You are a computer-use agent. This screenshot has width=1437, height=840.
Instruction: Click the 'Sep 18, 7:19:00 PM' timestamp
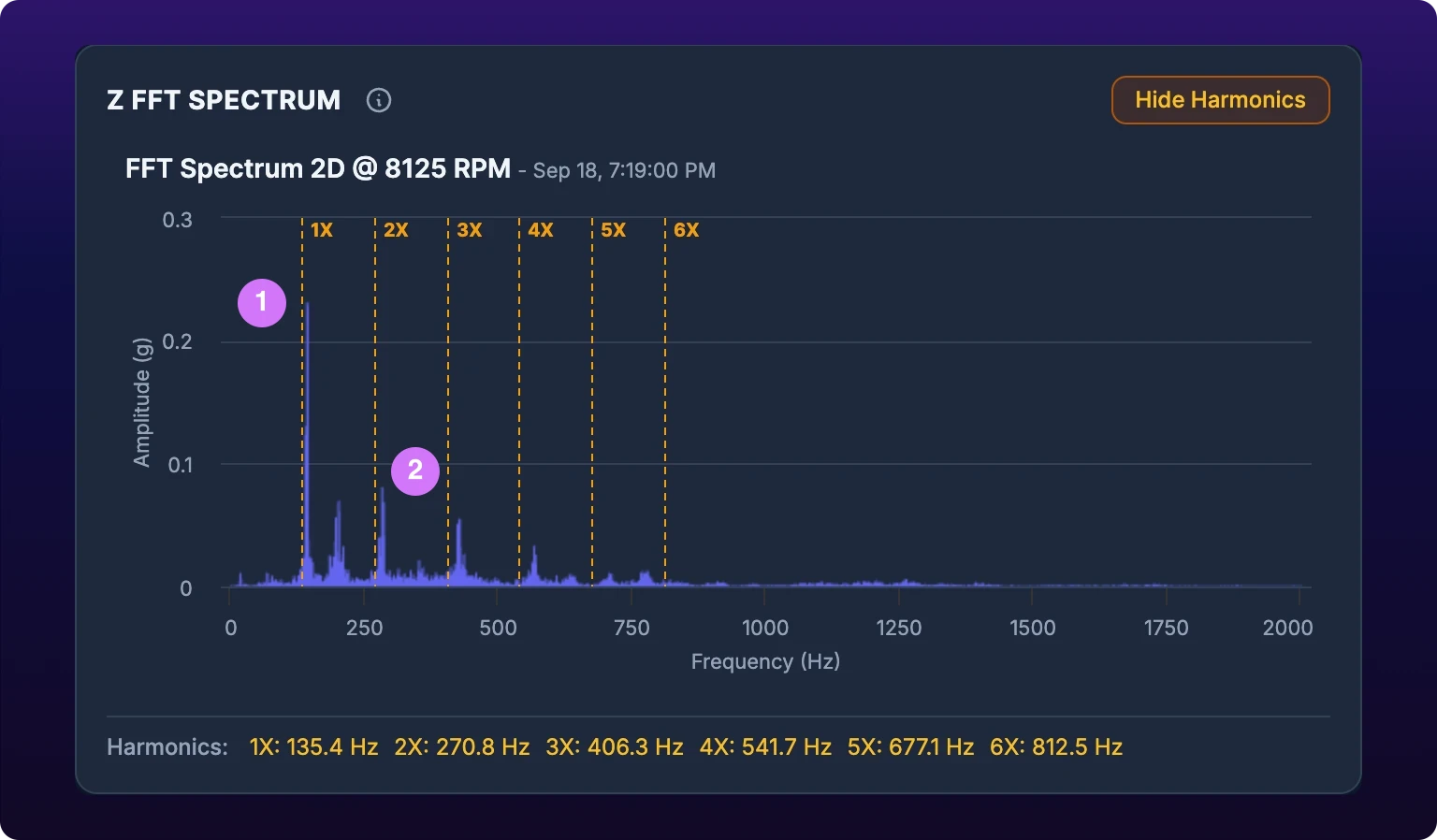624,170
